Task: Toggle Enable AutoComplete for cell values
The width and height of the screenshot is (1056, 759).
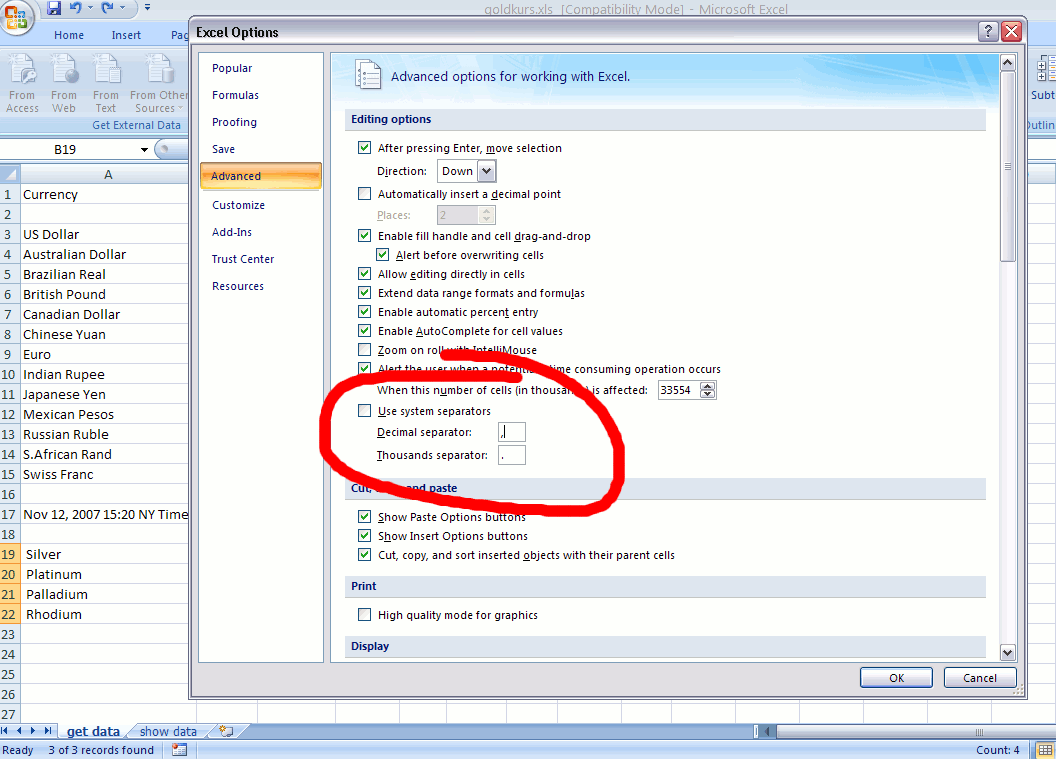Action: coord(364,331)
